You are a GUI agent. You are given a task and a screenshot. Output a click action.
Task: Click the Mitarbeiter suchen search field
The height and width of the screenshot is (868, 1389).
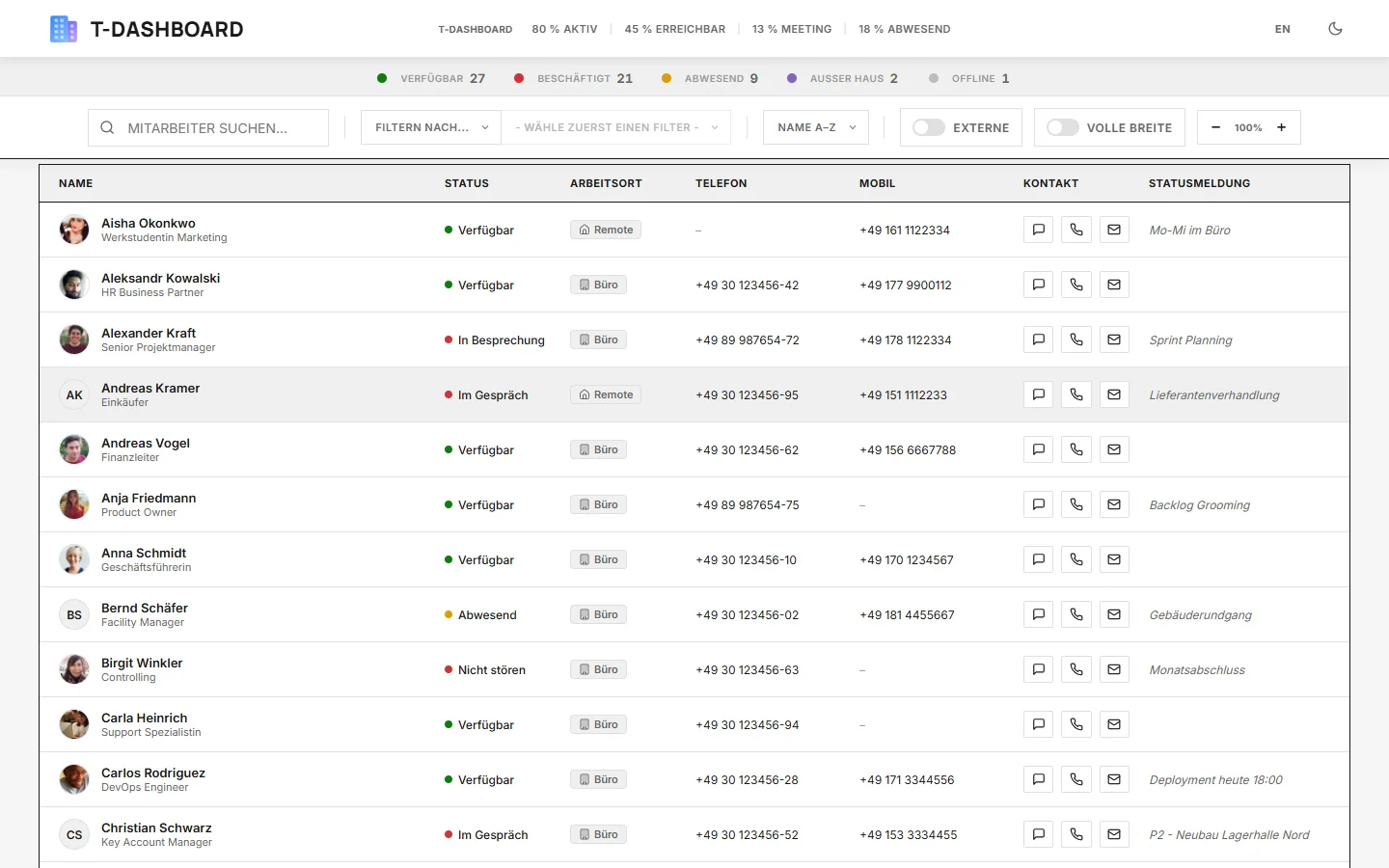click(x=208, y=127)
